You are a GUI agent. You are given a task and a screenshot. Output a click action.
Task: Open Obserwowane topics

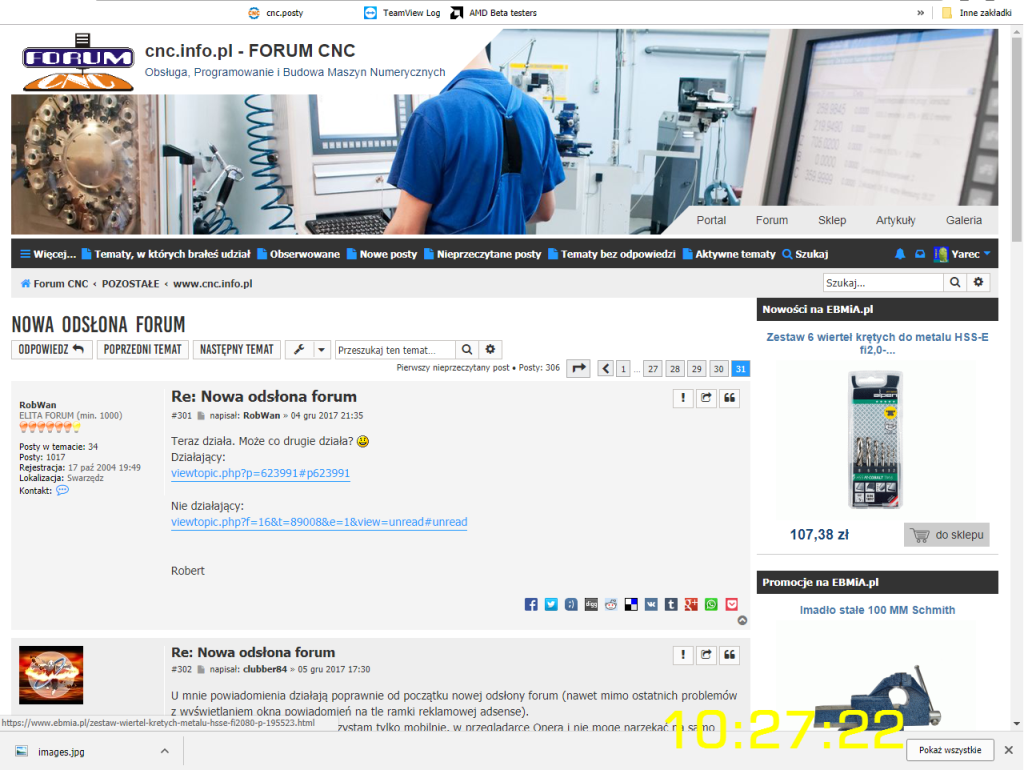(x=298, y=254)
